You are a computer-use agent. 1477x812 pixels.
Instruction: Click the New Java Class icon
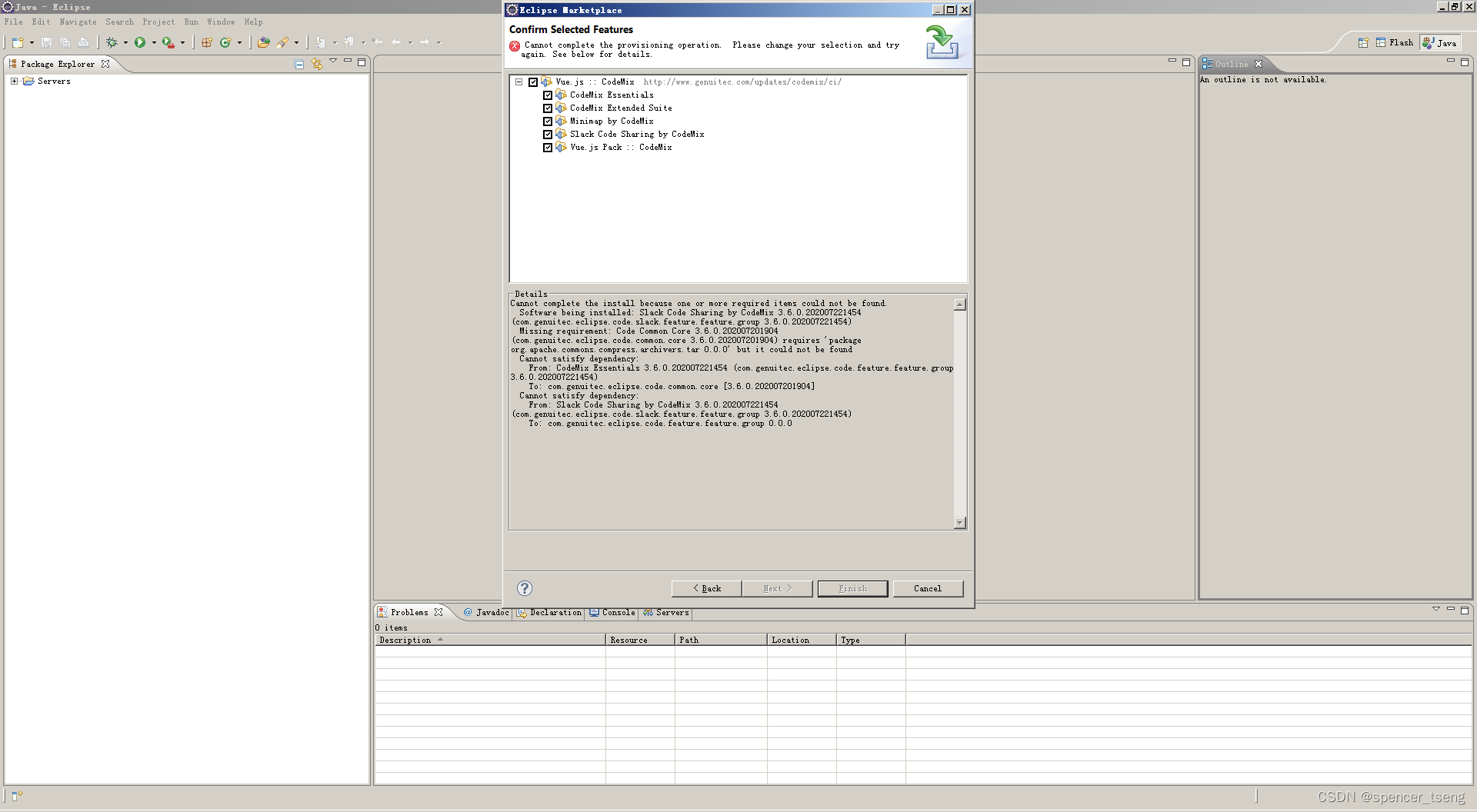225,42
